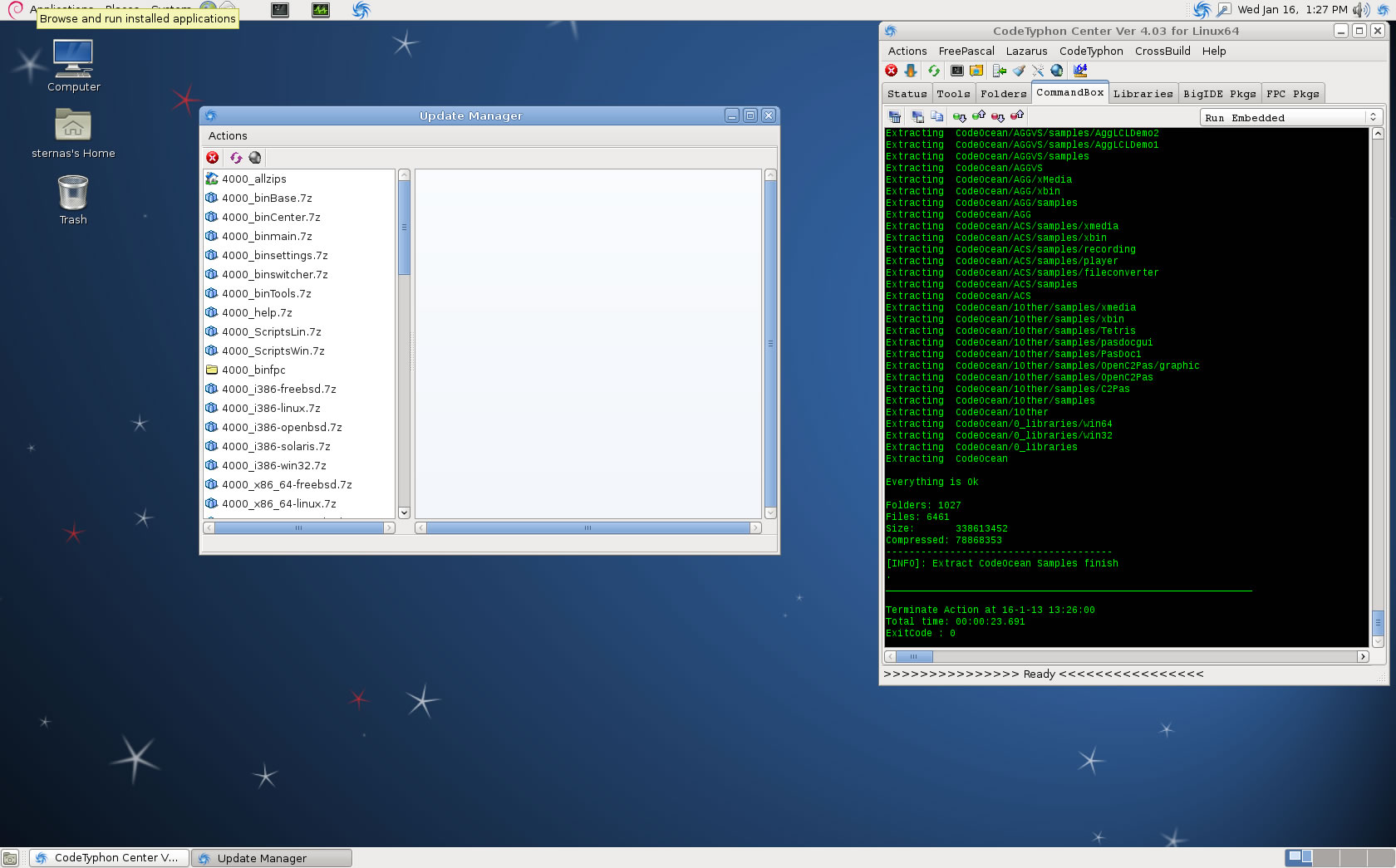This screenshot has width=1396, height=868.
Task: Click the red stop icon in Update Manager
Action: click(213, 157)
